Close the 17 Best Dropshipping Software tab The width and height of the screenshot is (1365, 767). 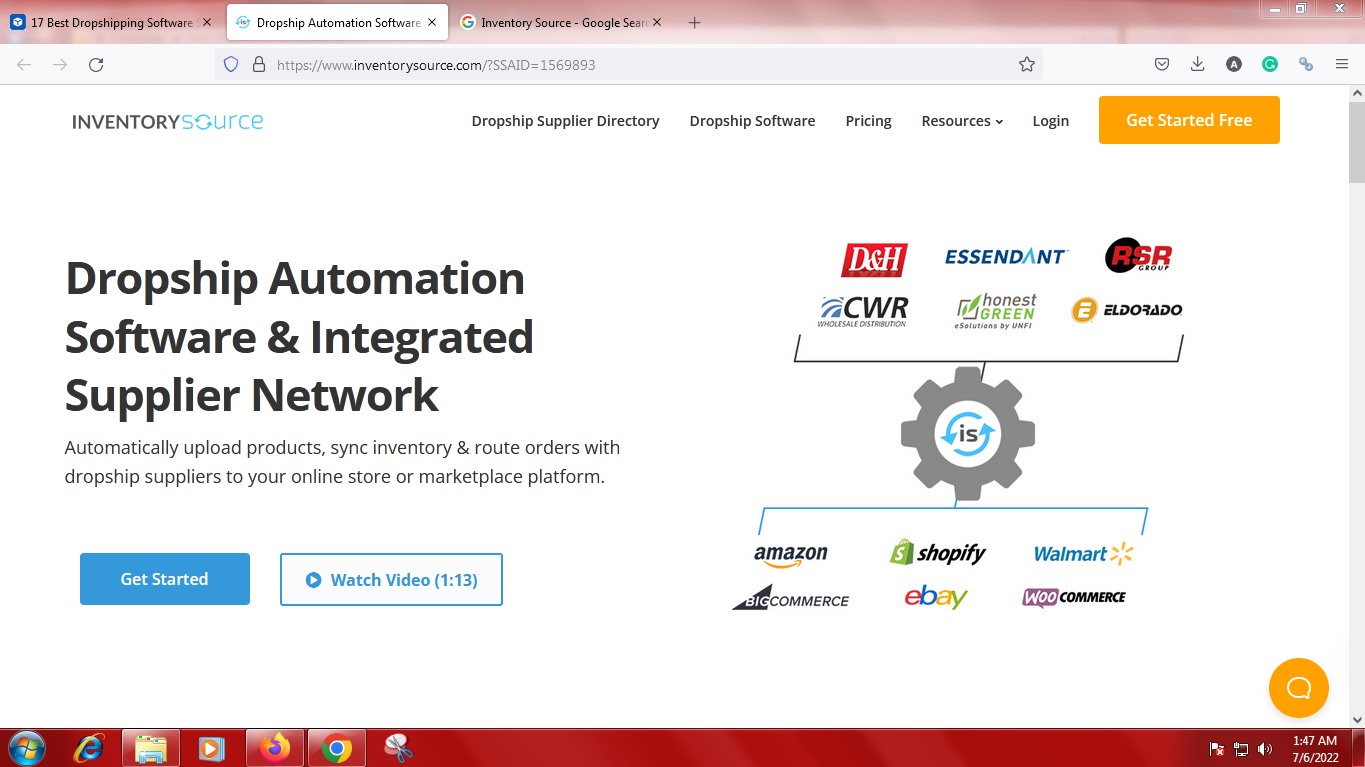[207, 22]
